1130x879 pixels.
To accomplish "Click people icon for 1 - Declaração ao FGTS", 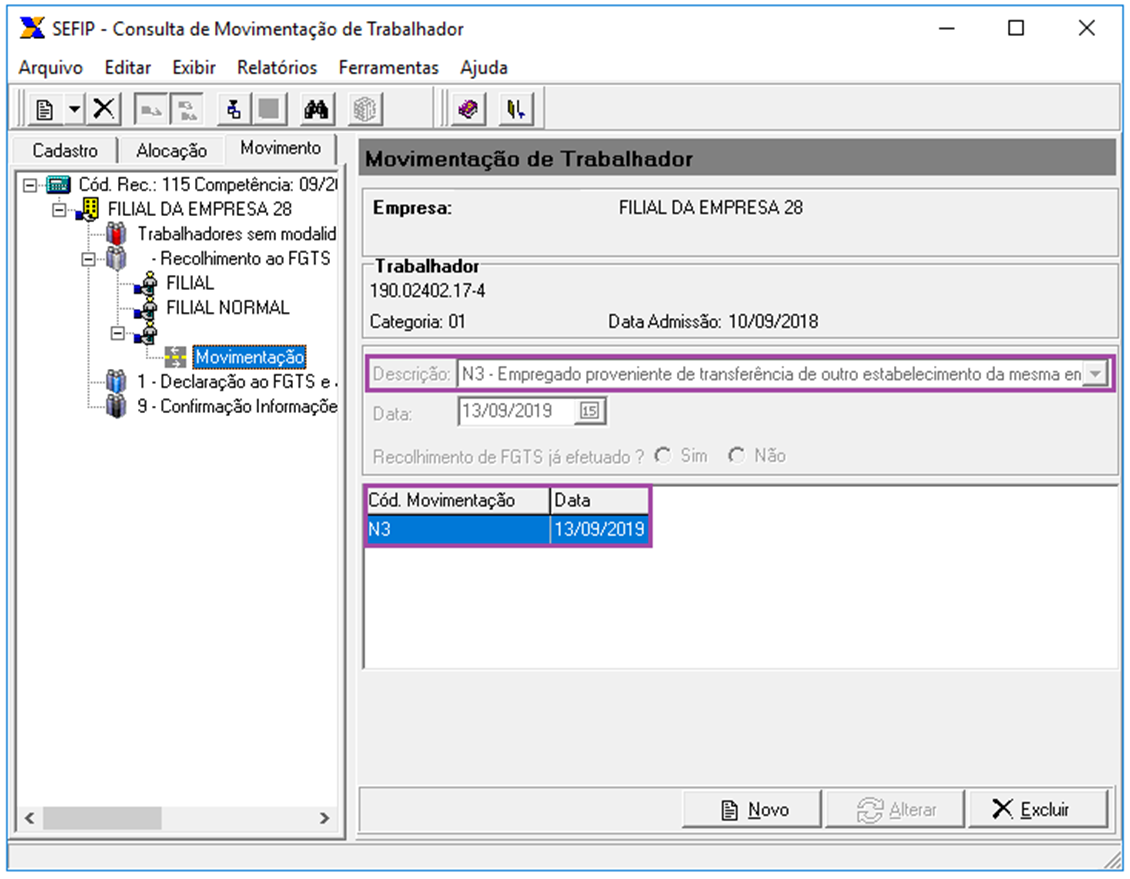I will point(115,382).
